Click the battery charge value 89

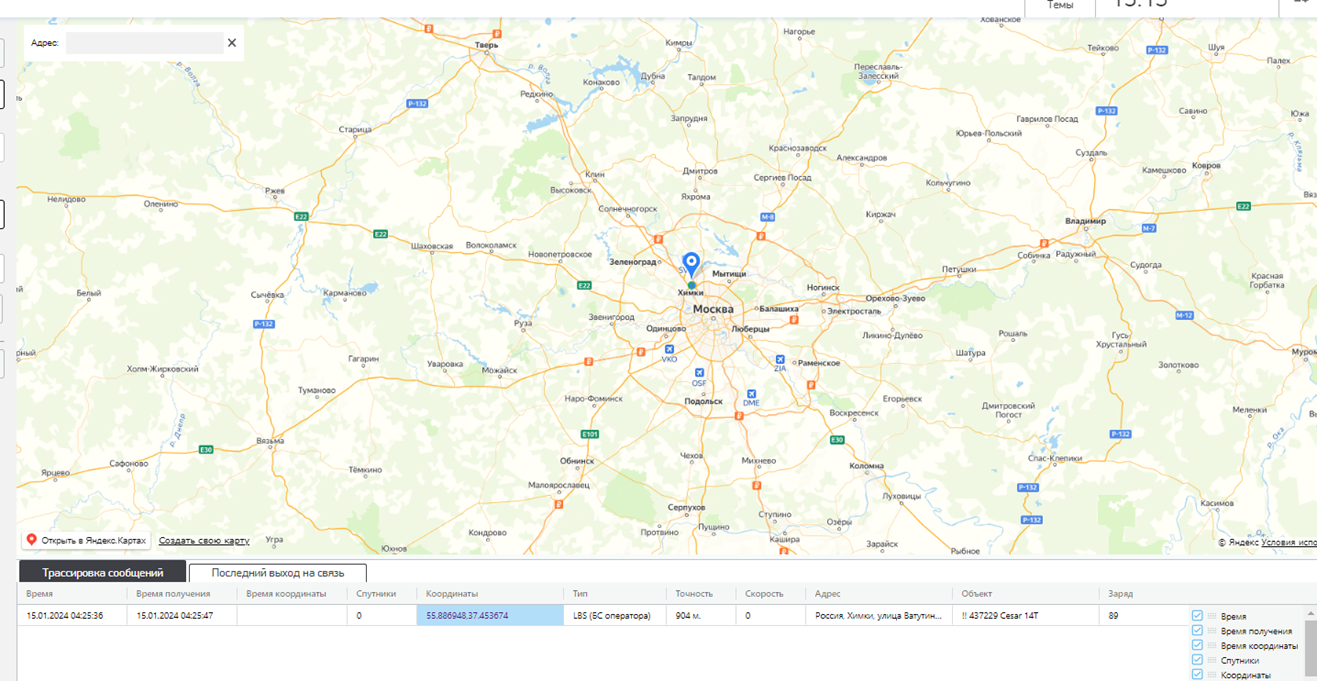(1114, 616)
